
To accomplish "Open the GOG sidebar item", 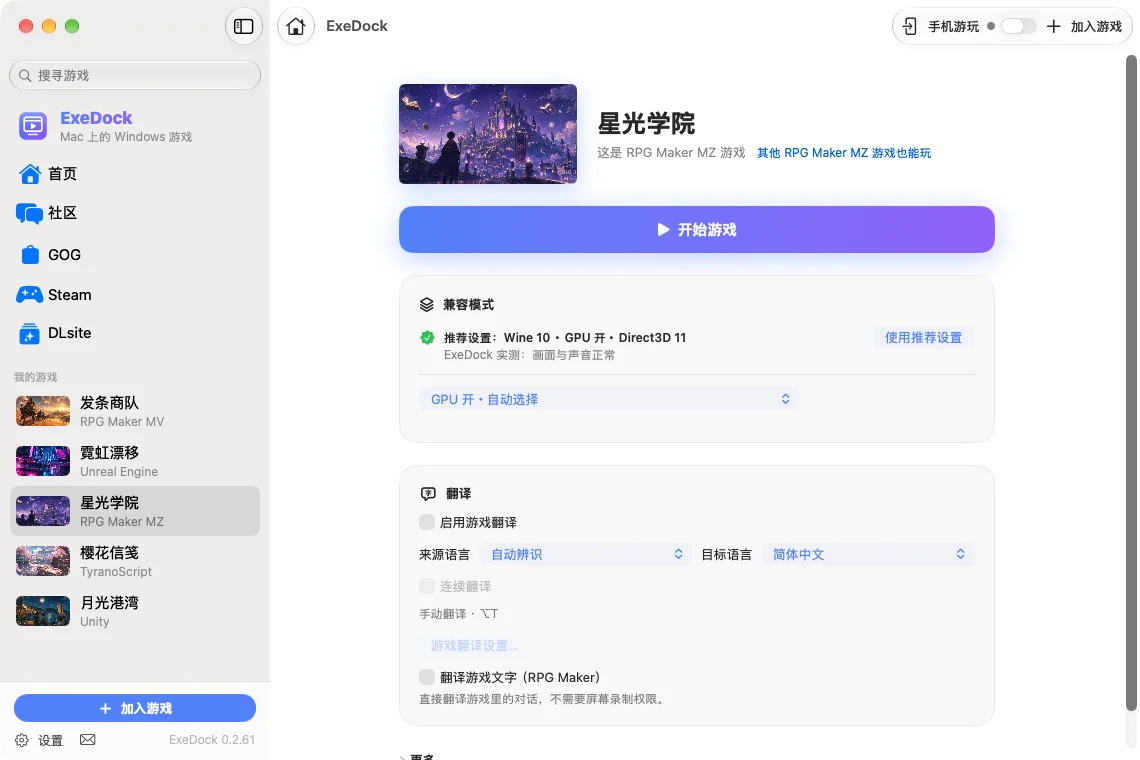I will click(135, 255).
